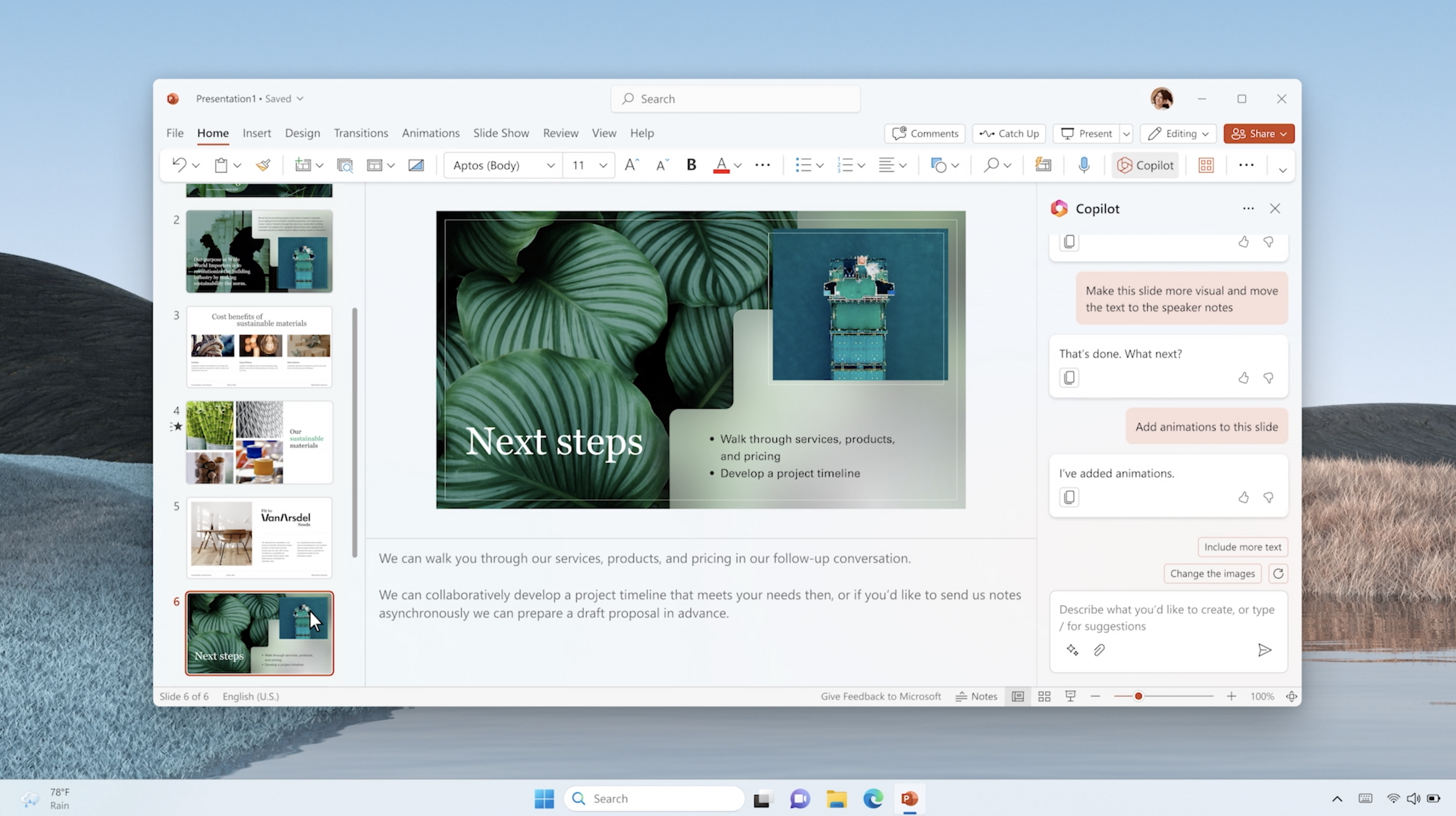Click the Increase Font Size icon
This screenshot has height=816, width=1456.
click(631, 165)
